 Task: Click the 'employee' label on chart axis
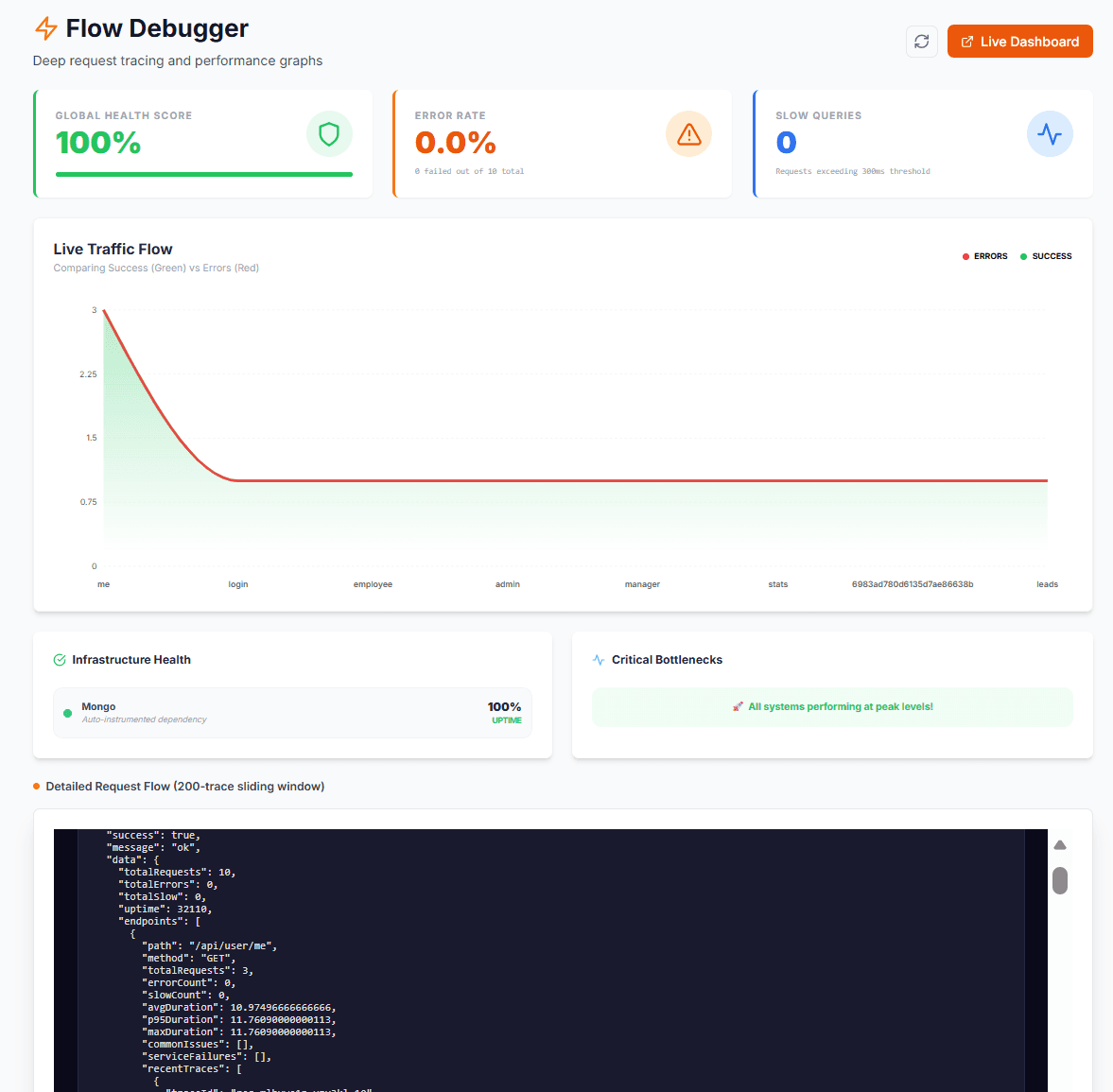pos(373,584)
